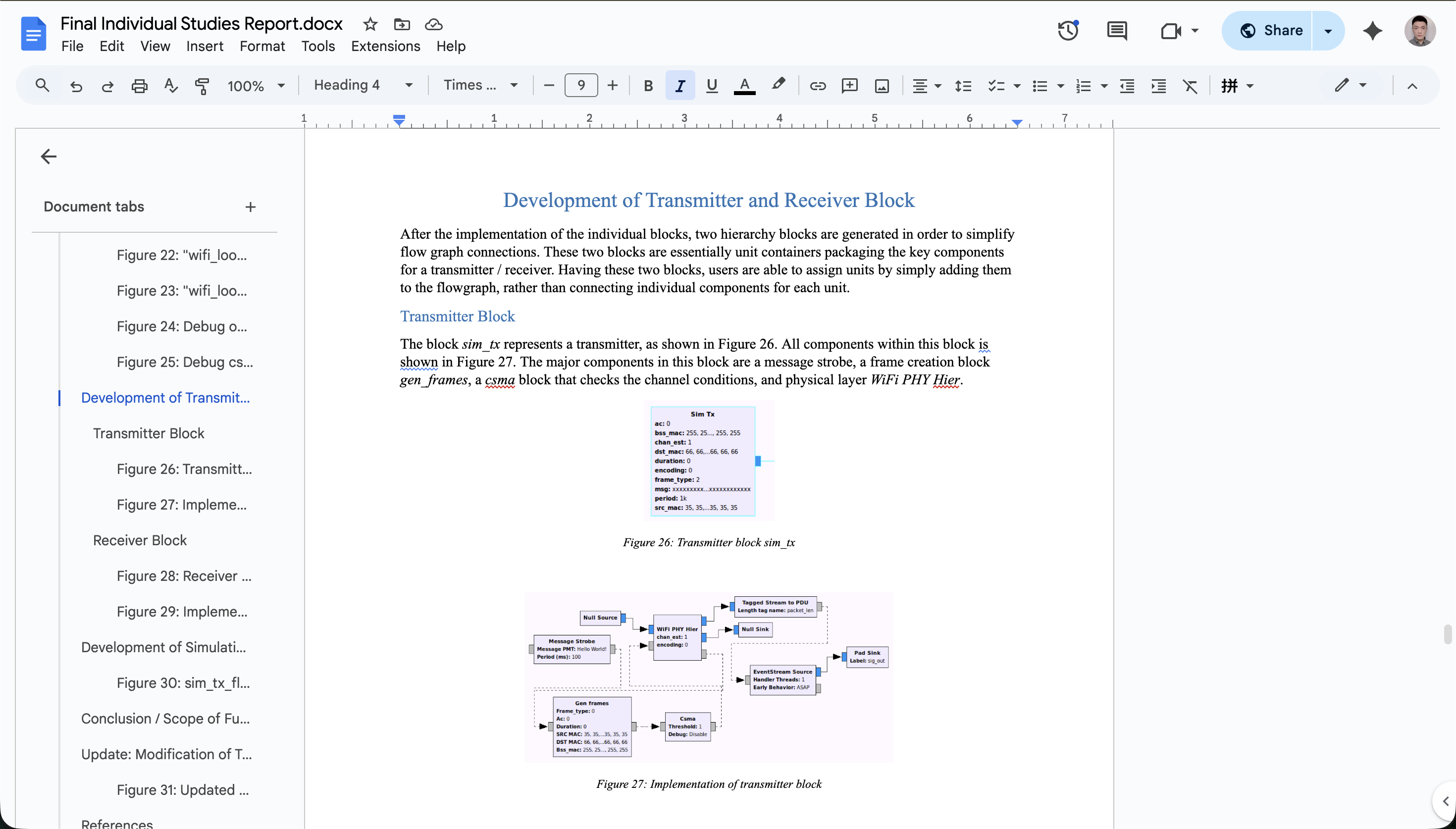Open the comments panel icon
The height and width of the screenshot is (829, 1456).
click(1117, 31)
